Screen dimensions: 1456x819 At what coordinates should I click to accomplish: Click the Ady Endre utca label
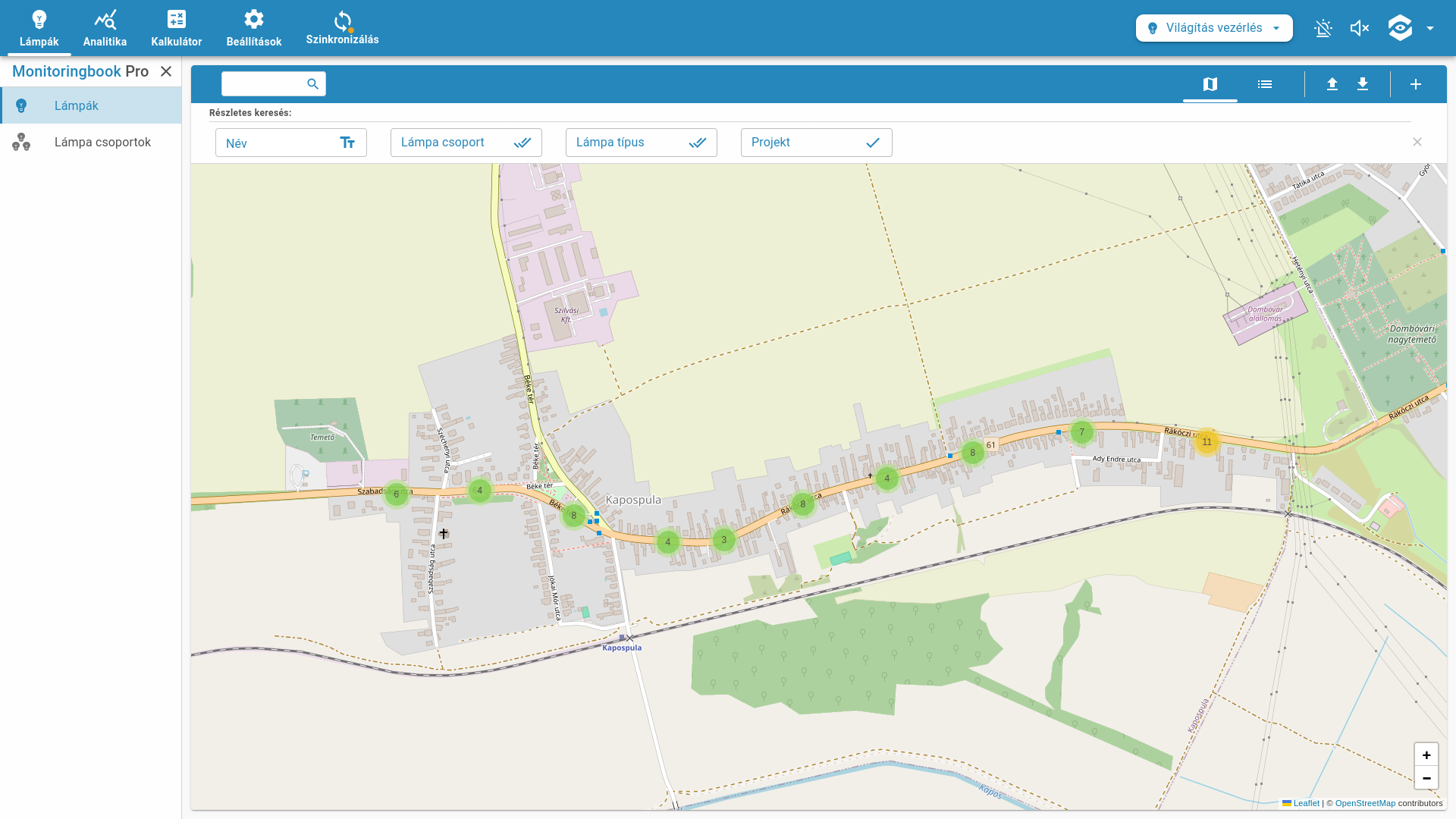(x=1116, y=459)
